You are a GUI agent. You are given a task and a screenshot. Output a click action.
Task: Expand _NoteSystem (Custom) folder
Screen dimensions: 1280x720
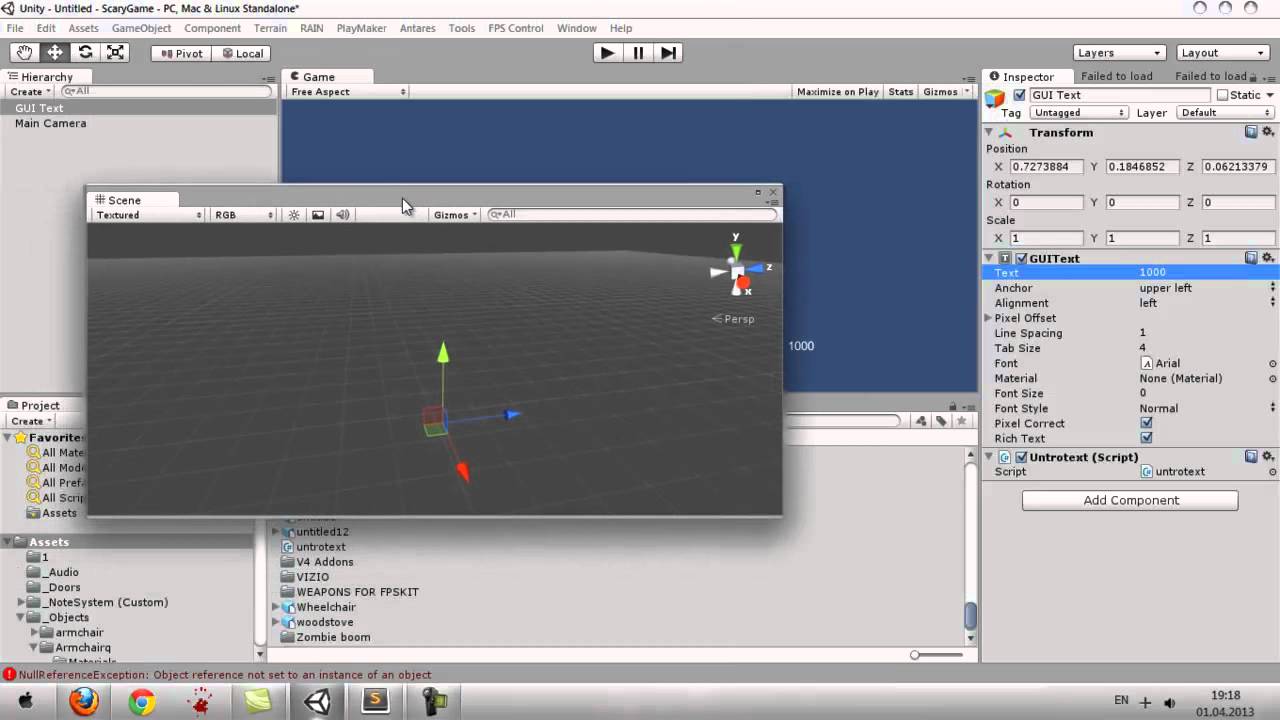click(x=22, y=602)
